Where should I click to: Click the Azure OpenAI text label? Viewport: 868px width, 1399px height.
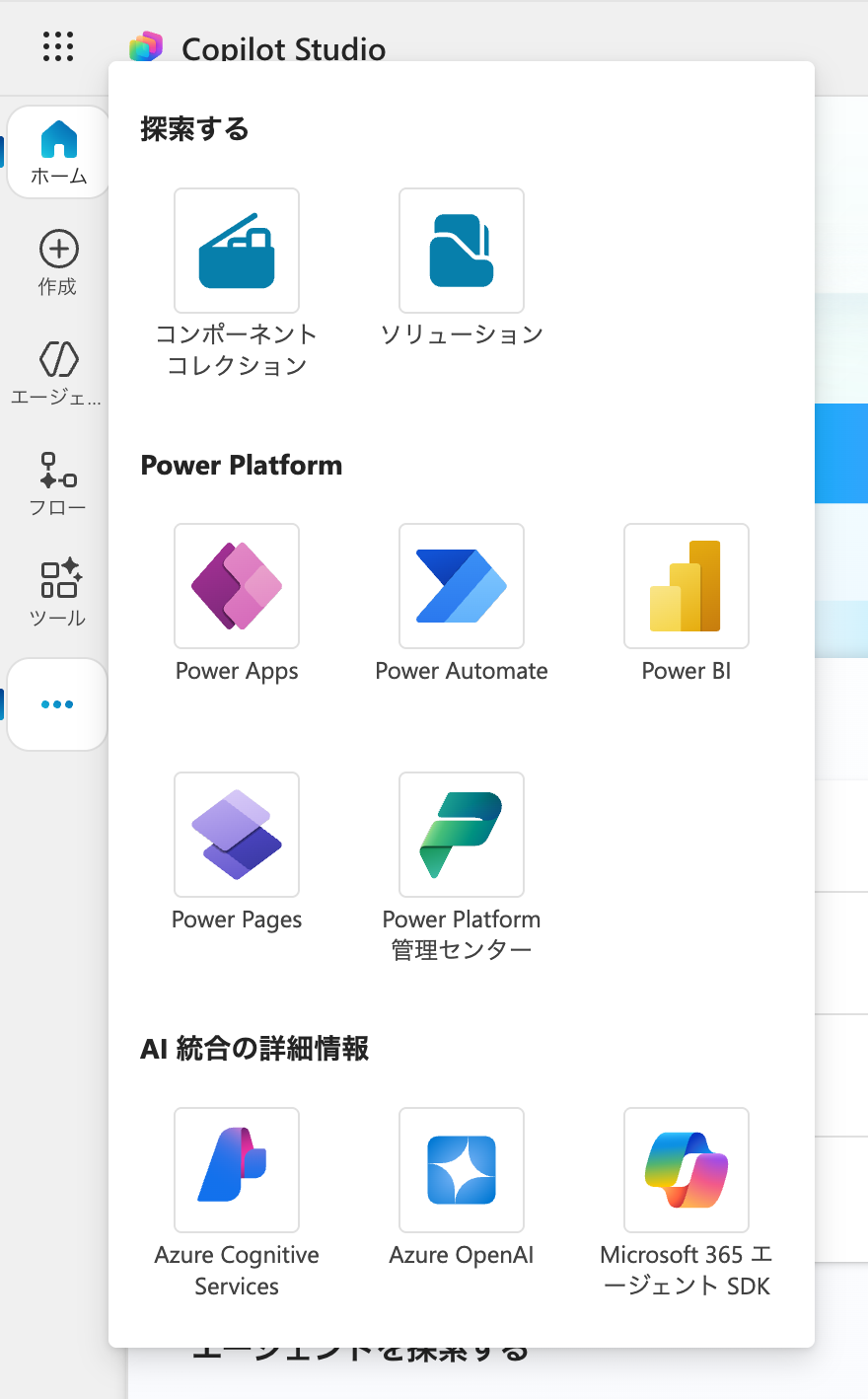point(462,1255)
